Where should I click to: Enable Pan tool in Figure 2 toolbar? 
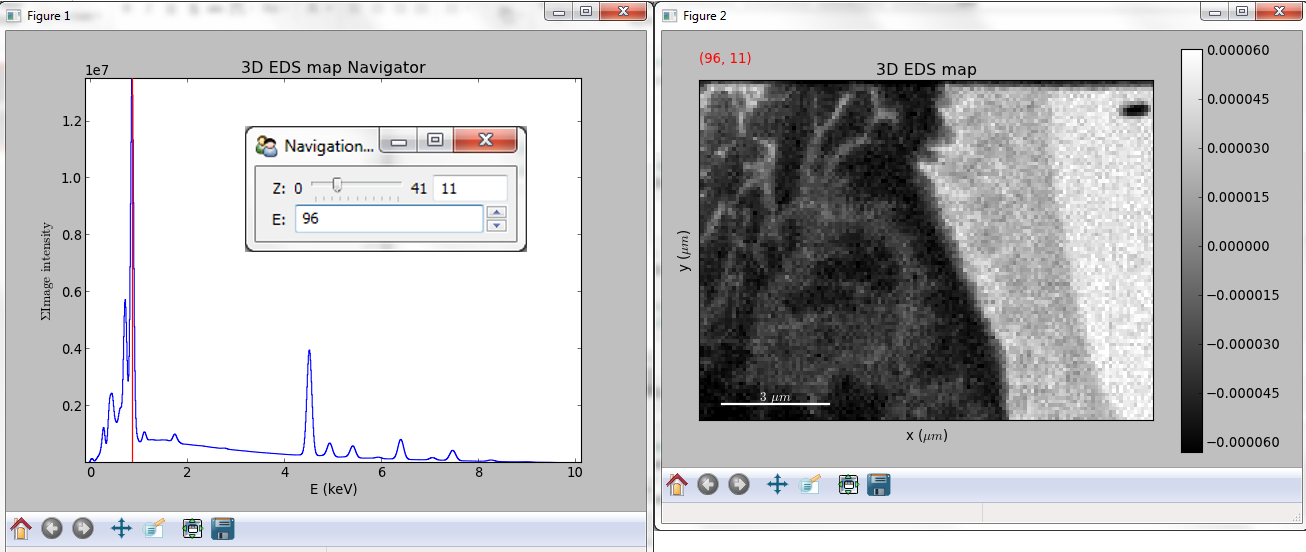777,485
